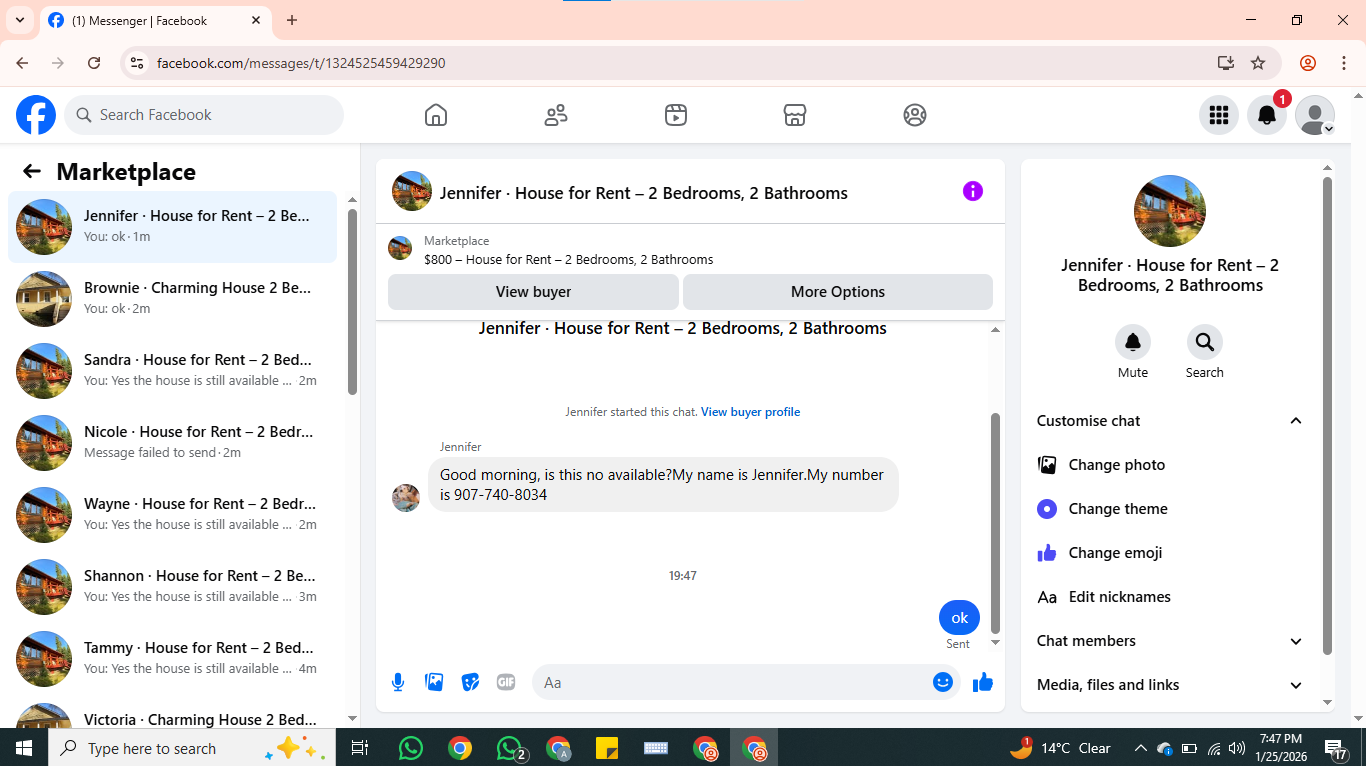Click the sent "ok" message bubble

coord(959,618)
